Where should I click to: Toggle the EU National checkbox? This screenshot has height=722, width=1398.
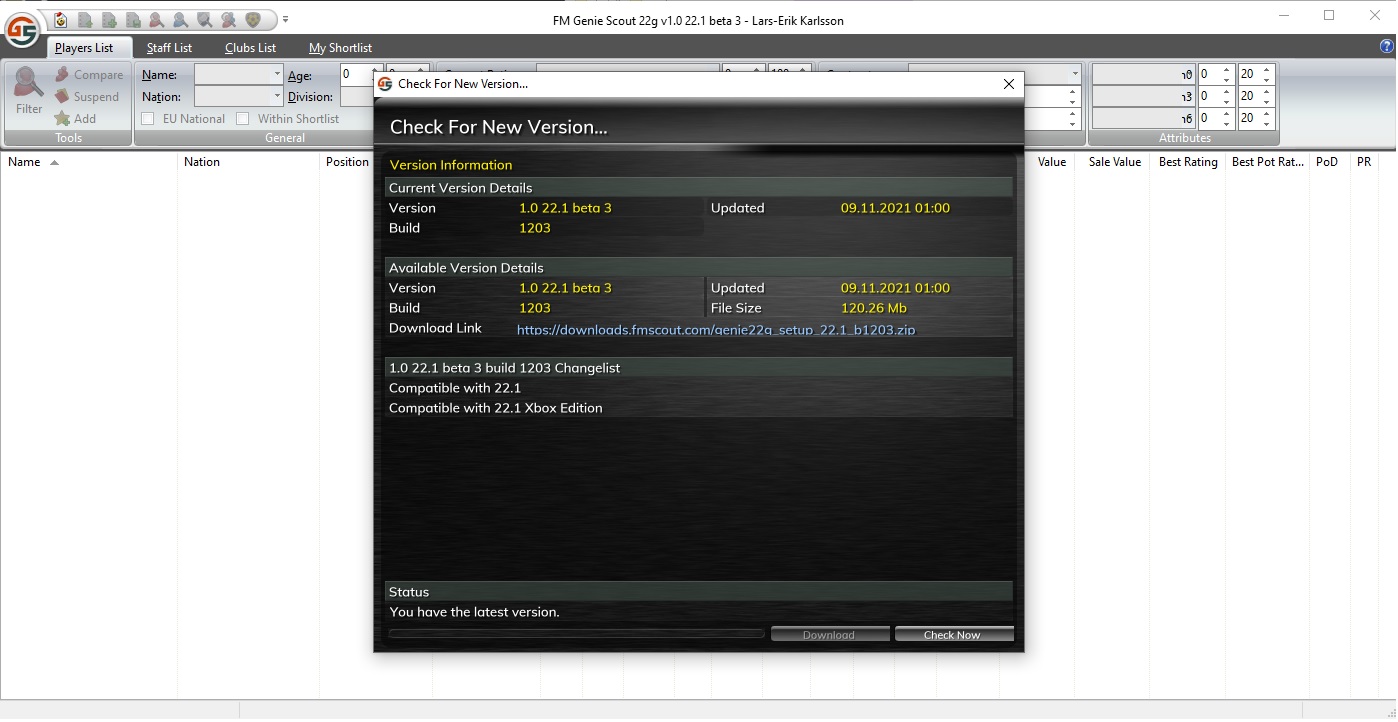tap(148, 119)
